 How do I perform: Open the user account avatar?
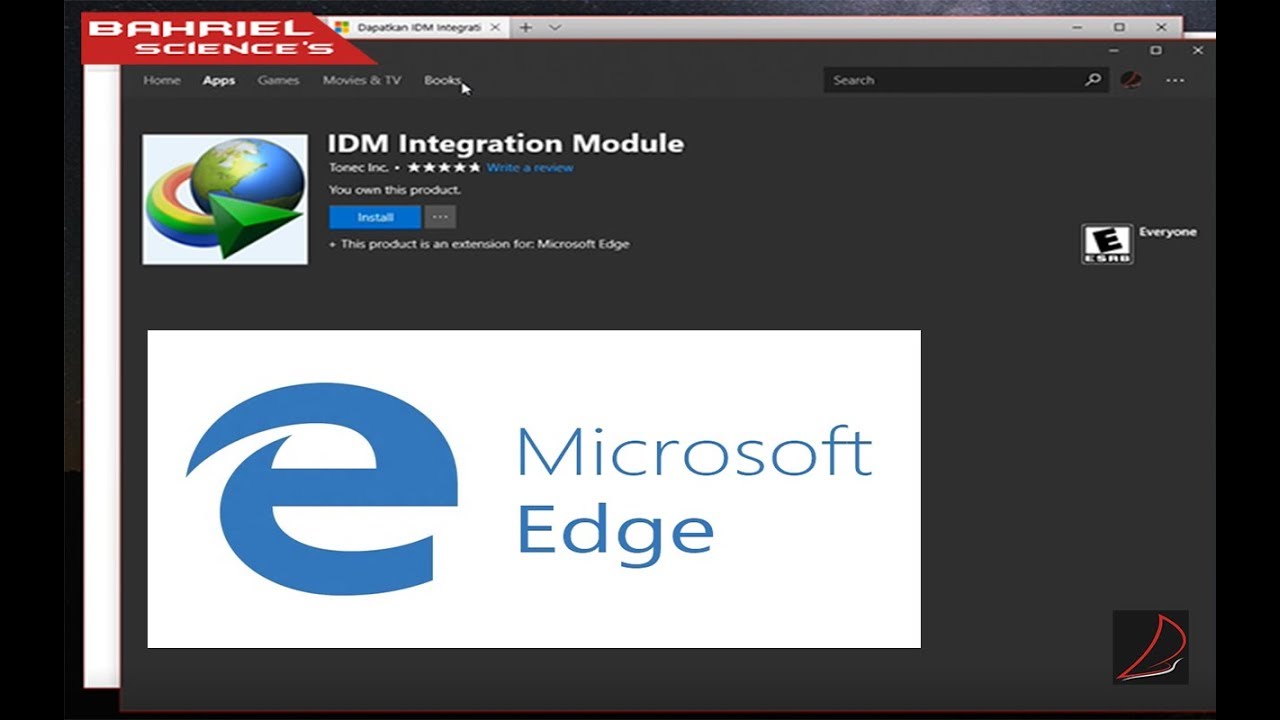coord(1132,80)
